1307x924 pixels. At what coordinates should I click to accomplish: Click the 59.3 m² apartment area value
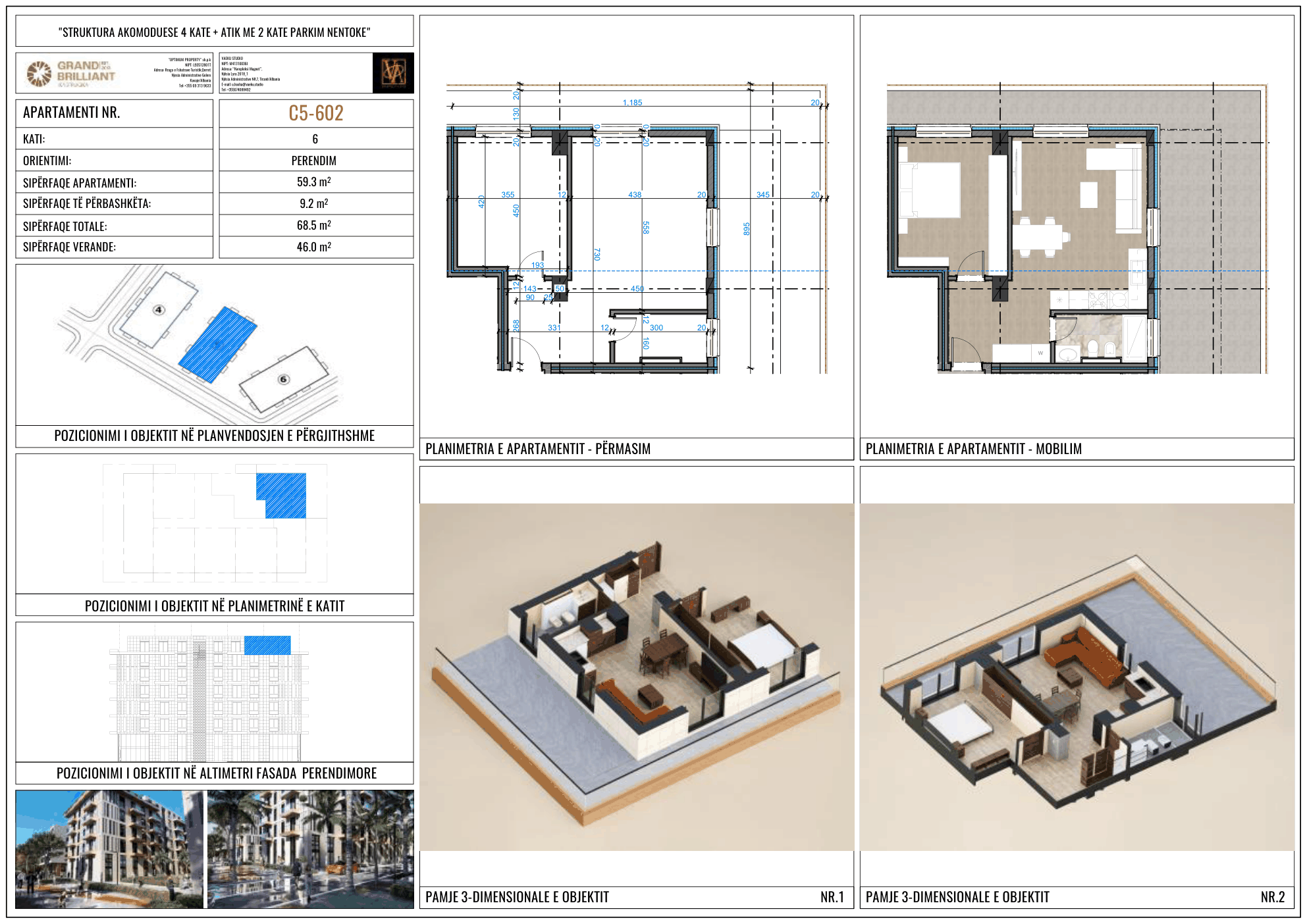pos(314,182)
